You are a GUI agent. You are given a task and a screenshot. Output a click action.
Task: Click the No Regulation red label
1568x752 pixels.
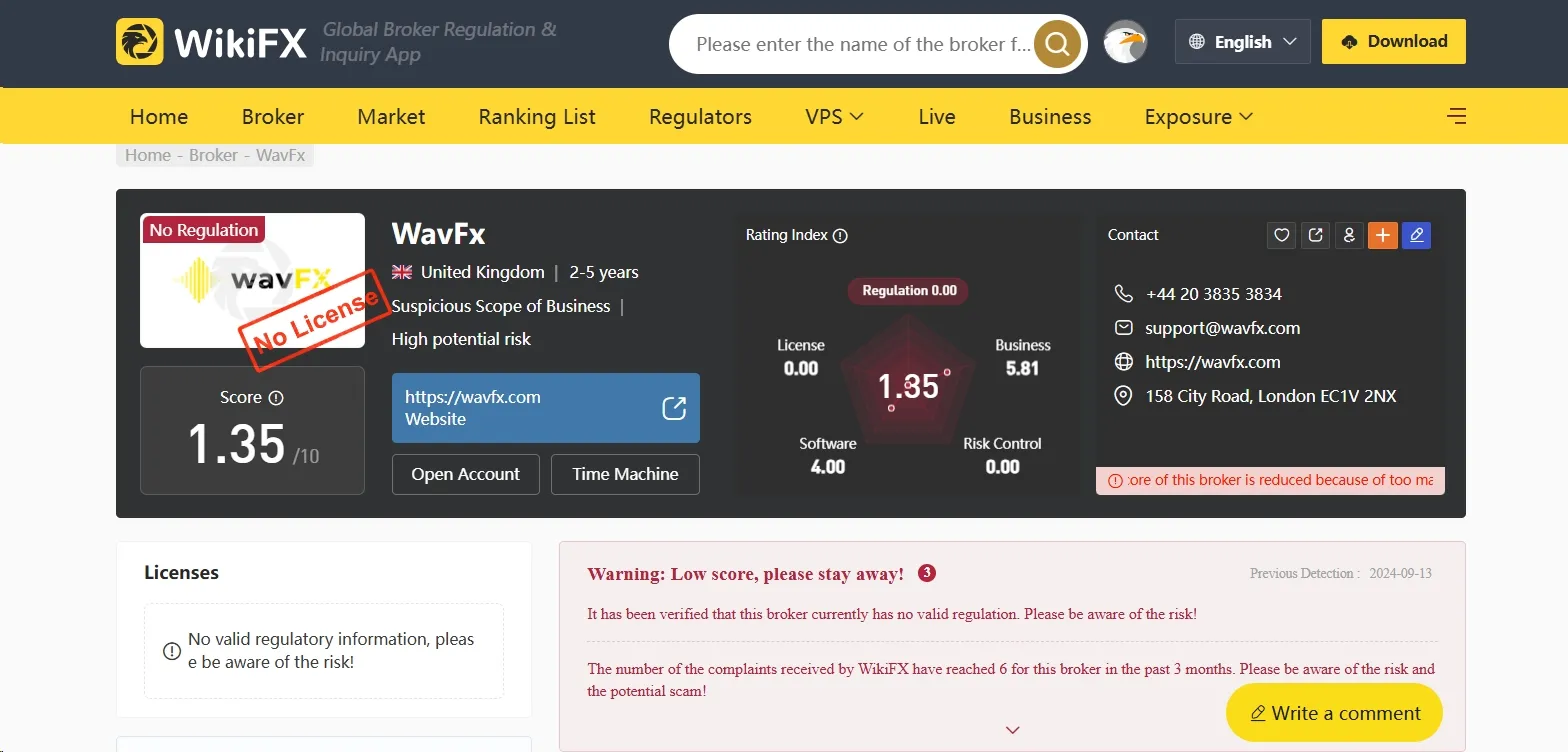tap(203, 230)
